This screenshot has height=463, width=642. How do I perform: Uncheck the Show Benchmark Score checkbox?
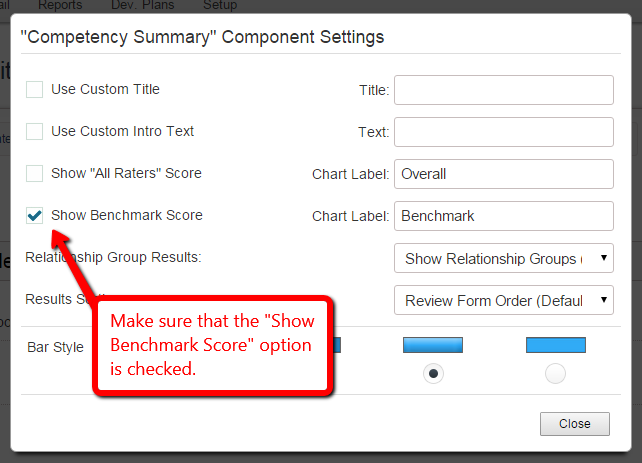point(34,215)
